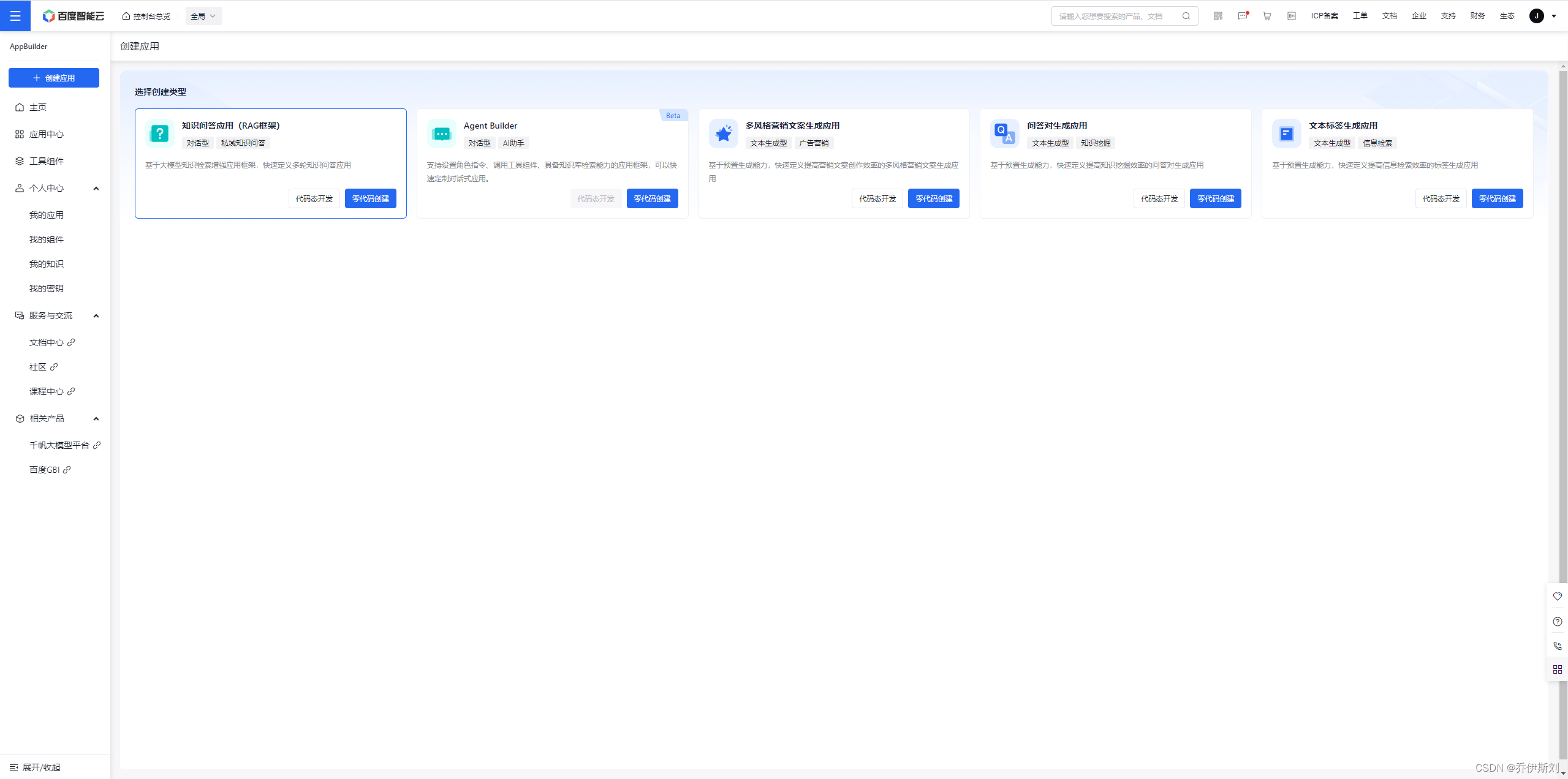The image size is (1568, 779).
Task: Open 应用中心 in sidebar
Action: 47,134
